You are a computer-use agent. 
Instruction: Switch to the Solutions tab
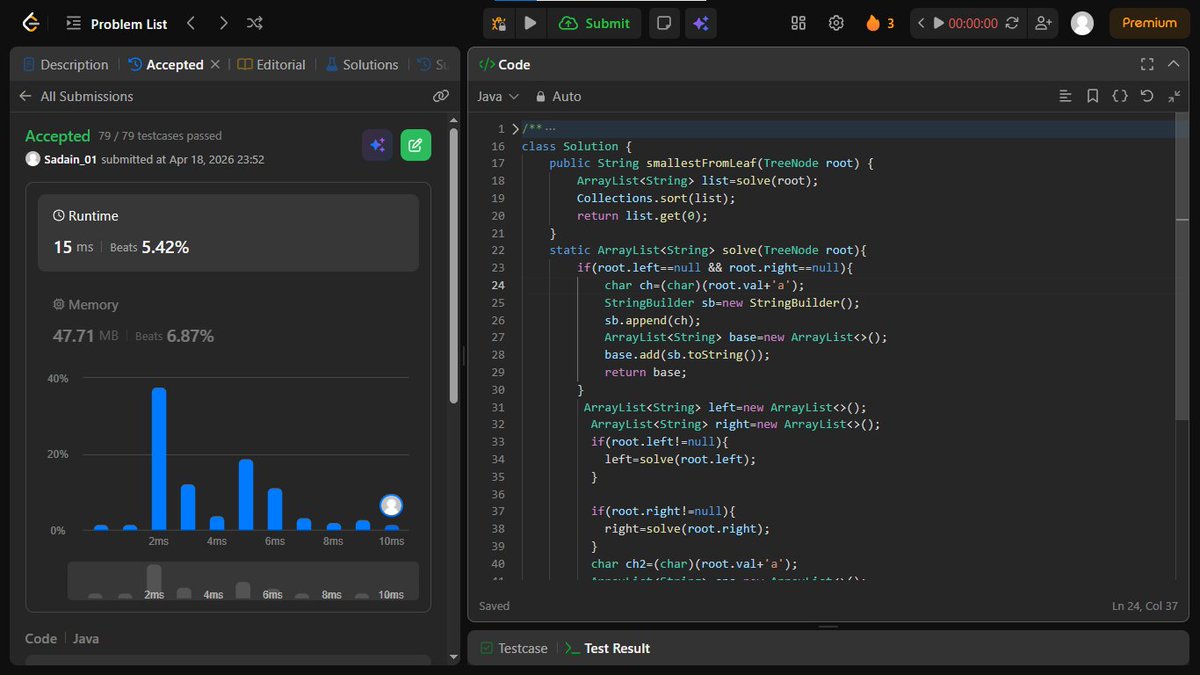coord(361,64)
